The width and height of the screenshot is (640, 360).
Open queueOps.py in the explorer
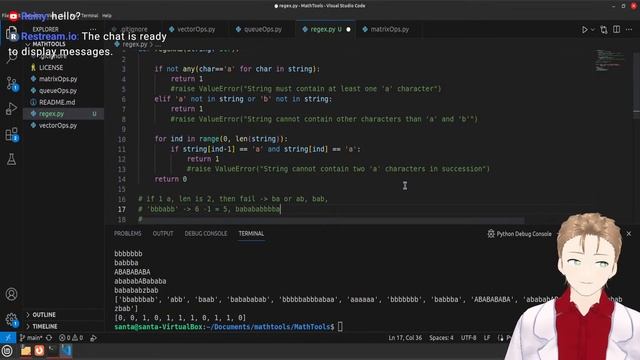click(58, 91)
